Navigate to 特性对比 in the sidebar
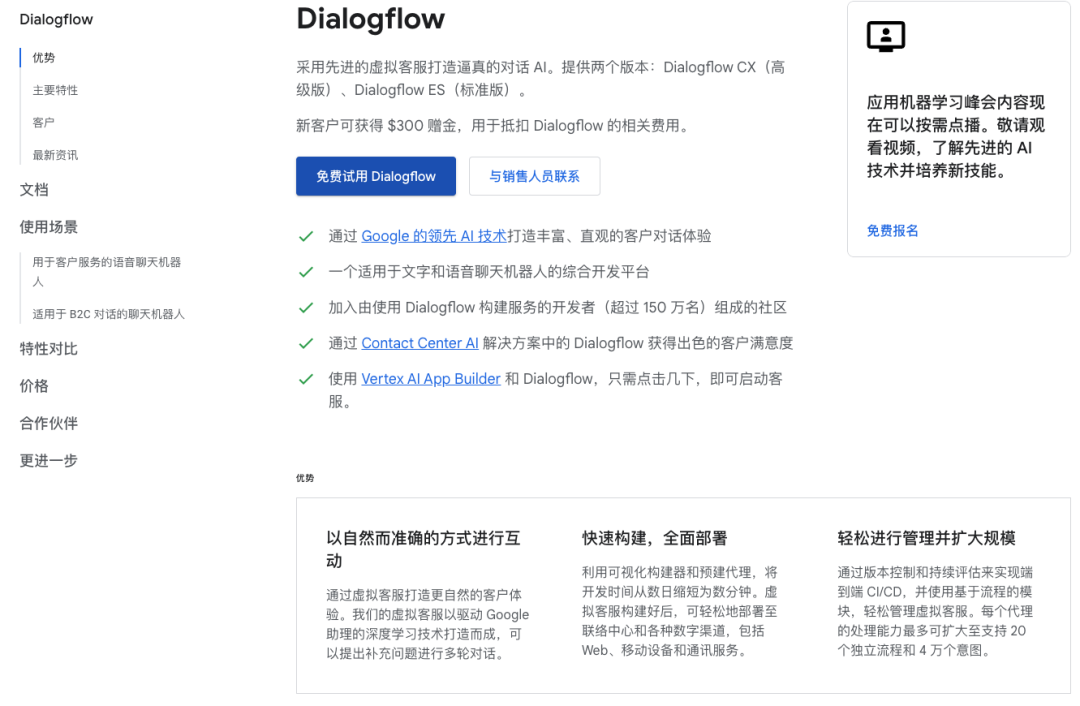 [x=48, y=349]
